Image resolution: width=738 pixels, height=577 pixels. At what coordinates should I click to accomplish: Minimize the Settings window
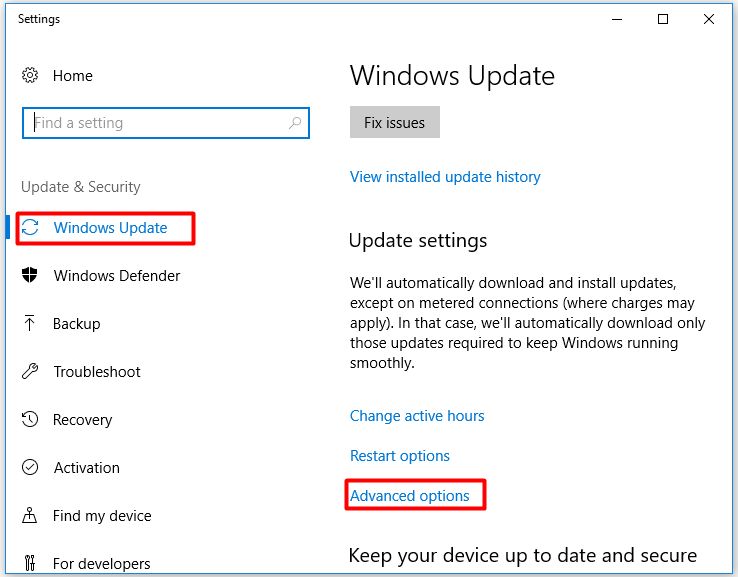pos(617,19)
